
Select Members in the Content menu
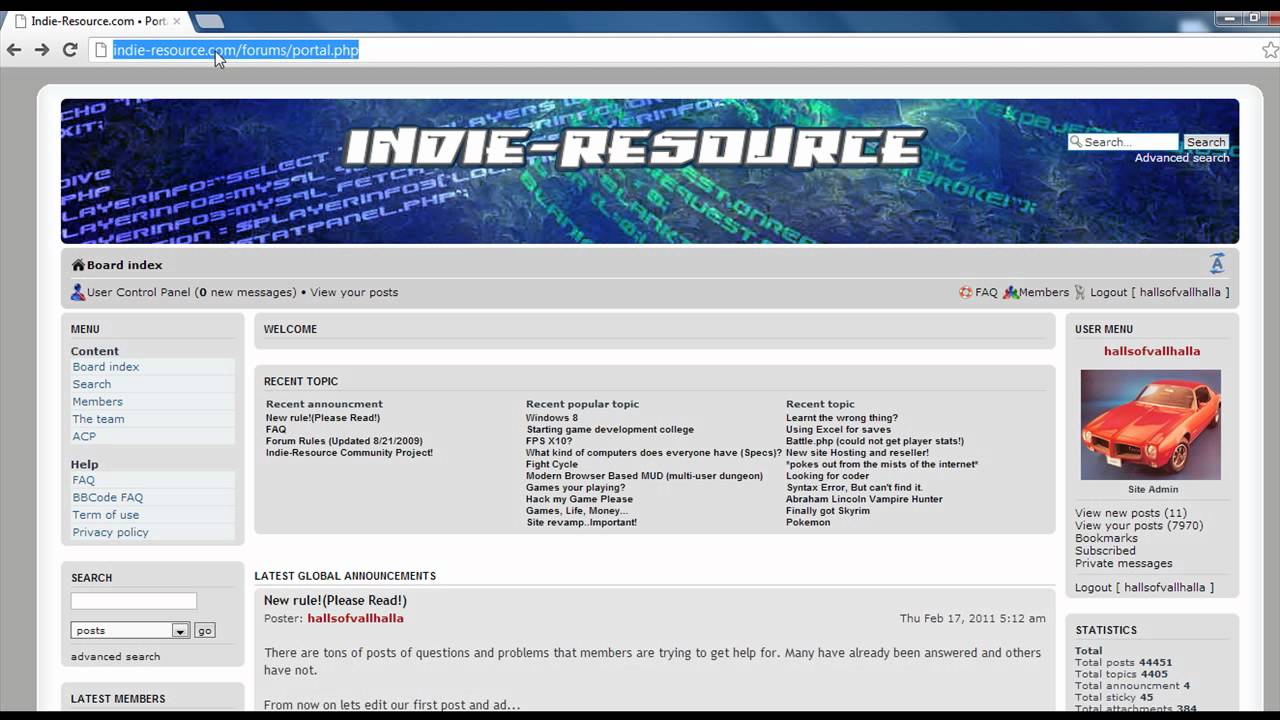[97, 402]
